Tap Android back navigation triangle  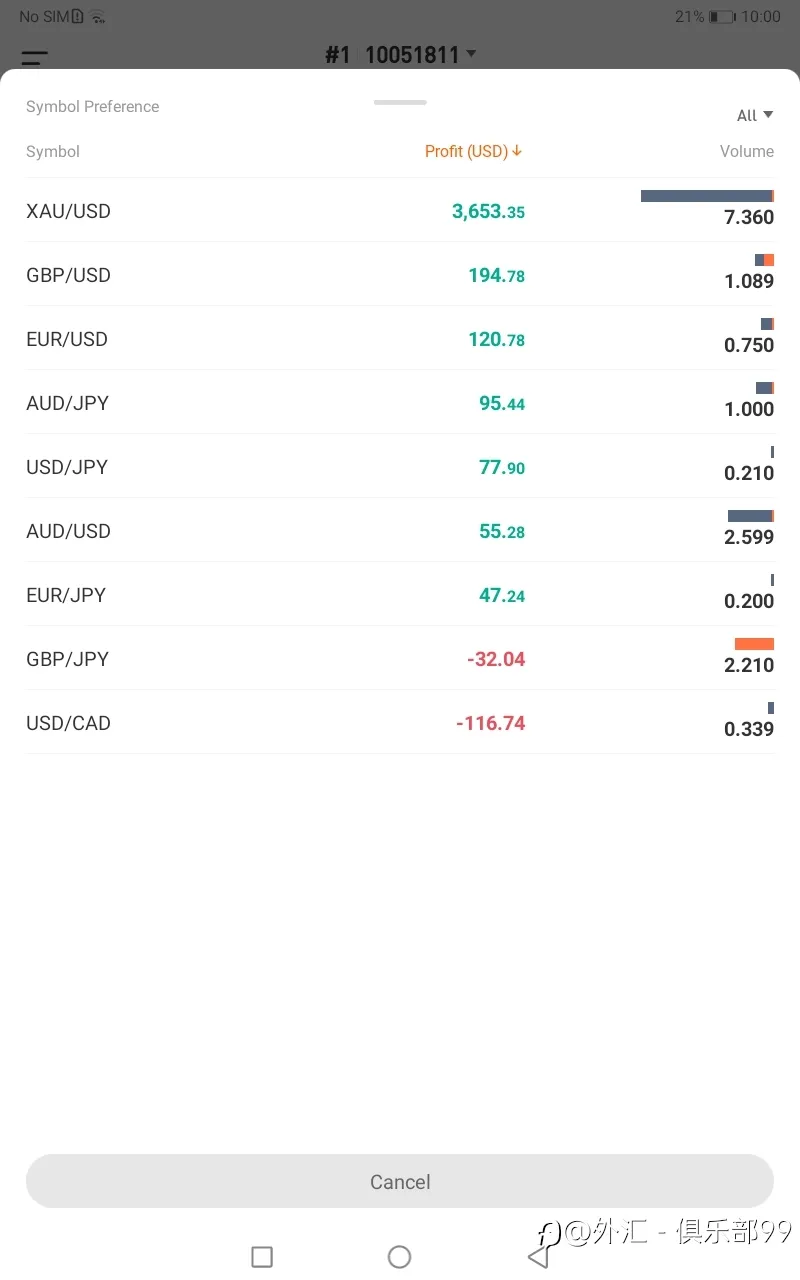pos(539,1256)
